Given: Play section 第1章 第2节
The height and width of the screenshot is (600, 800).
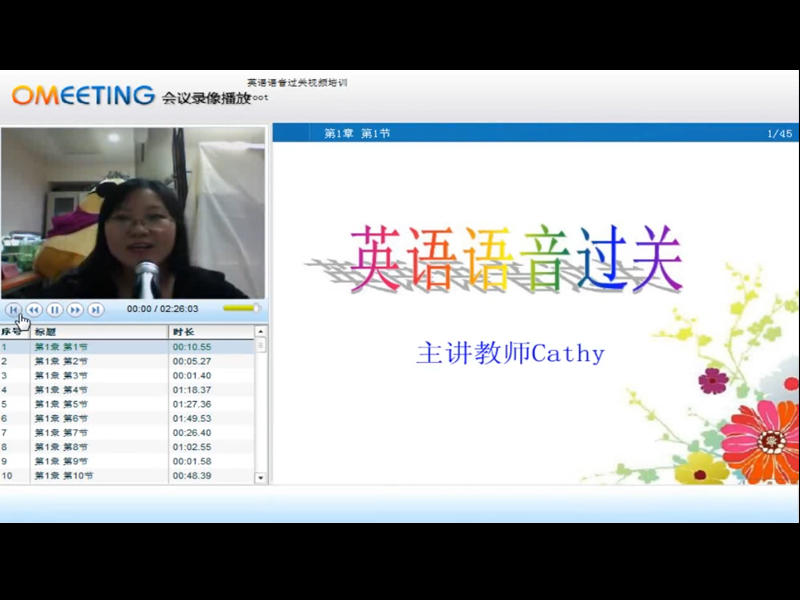Looking at the screenshot, I should tap(61, 361).
